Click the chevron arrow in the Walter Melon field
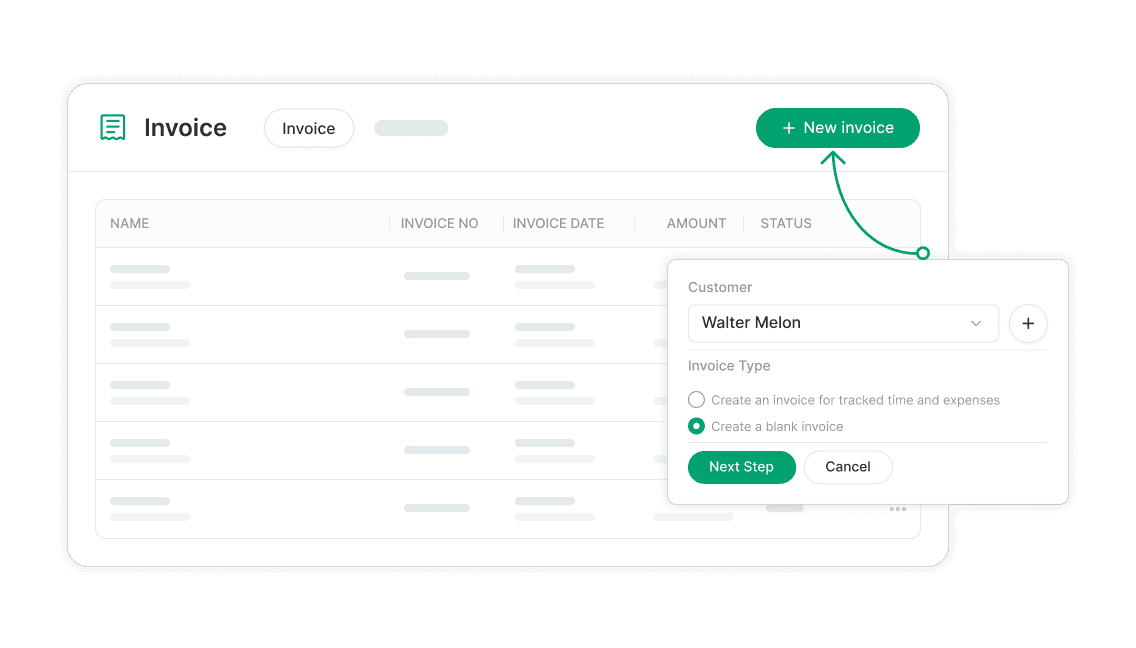This screenshot has height=648, width=1136. pyautogui.click(x=975, y=323)
